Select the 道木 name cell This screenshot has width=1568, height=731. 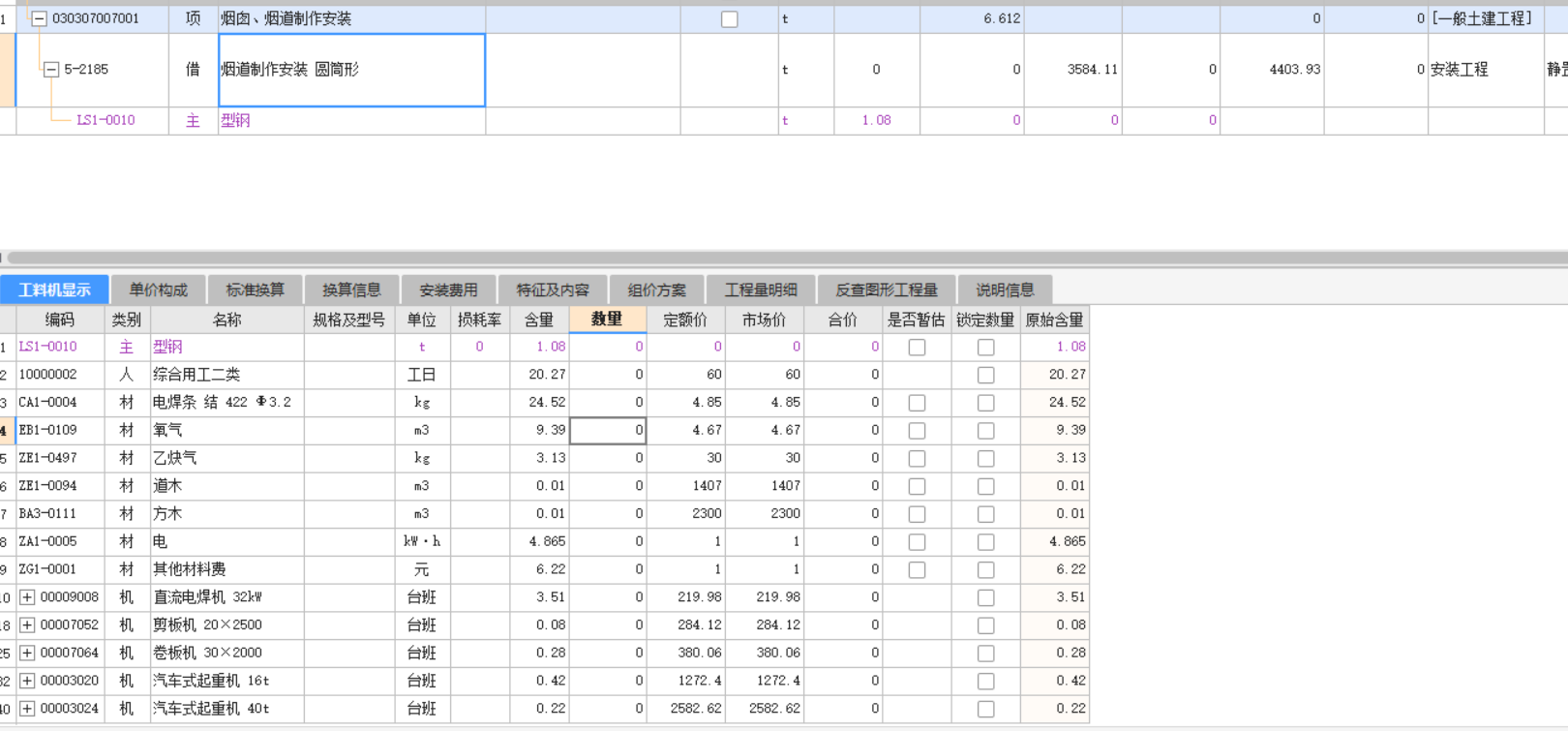(226, 486)
